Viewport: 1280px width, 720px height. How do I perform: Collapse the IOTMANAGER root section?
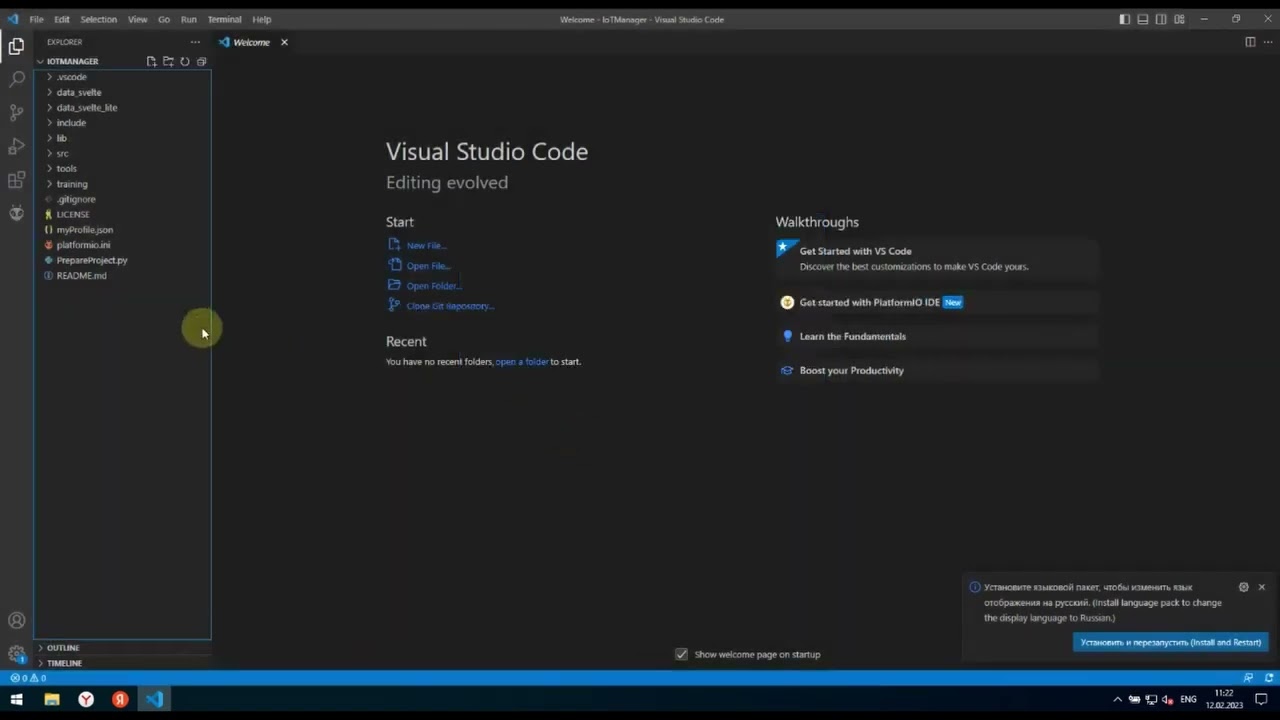click(72, 61)
